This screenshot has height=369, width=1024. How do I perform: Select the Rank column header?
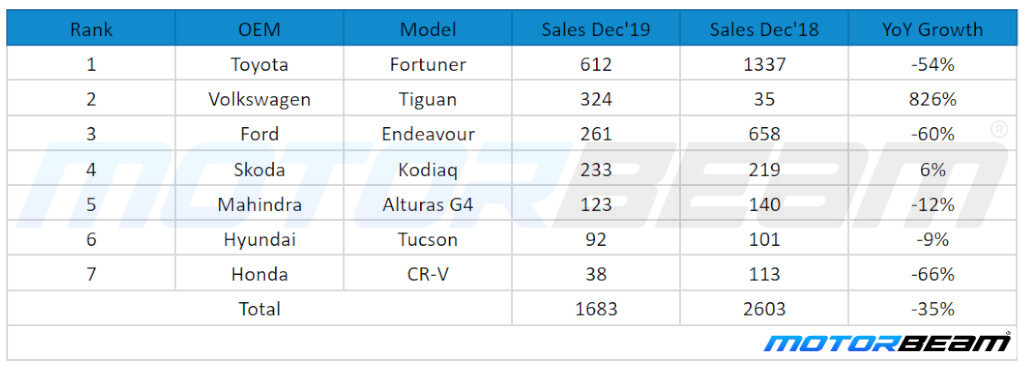pyautogui.click(x=91, y=29)
